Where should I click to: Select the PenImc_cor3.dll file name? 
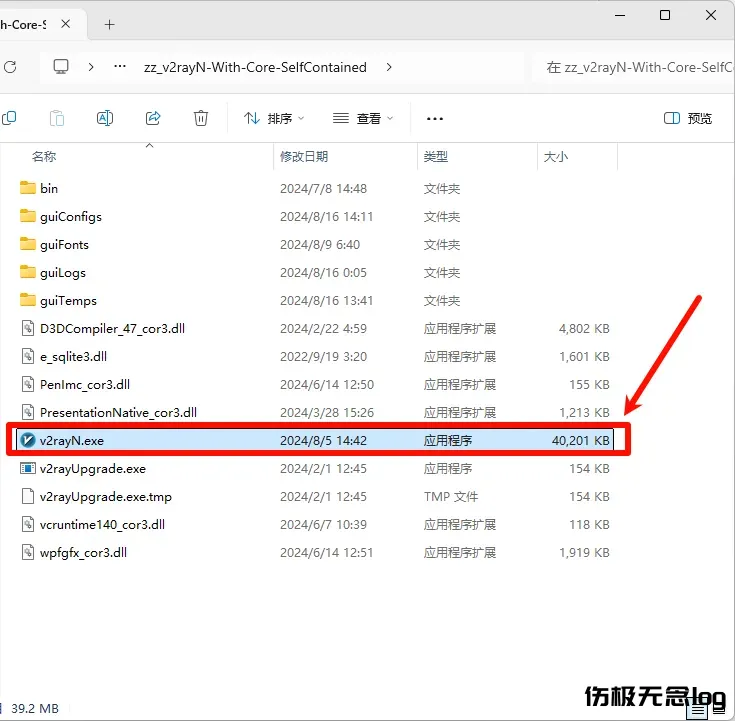click(85, 384)
